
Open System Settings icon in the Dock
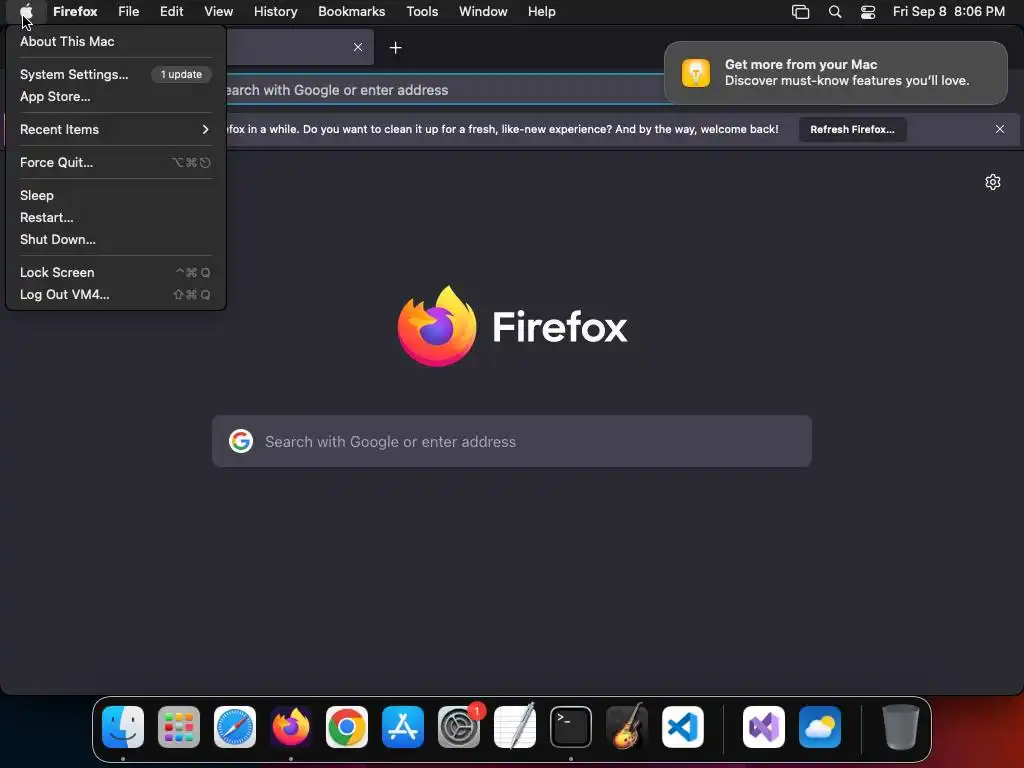(x=459, y=727)
